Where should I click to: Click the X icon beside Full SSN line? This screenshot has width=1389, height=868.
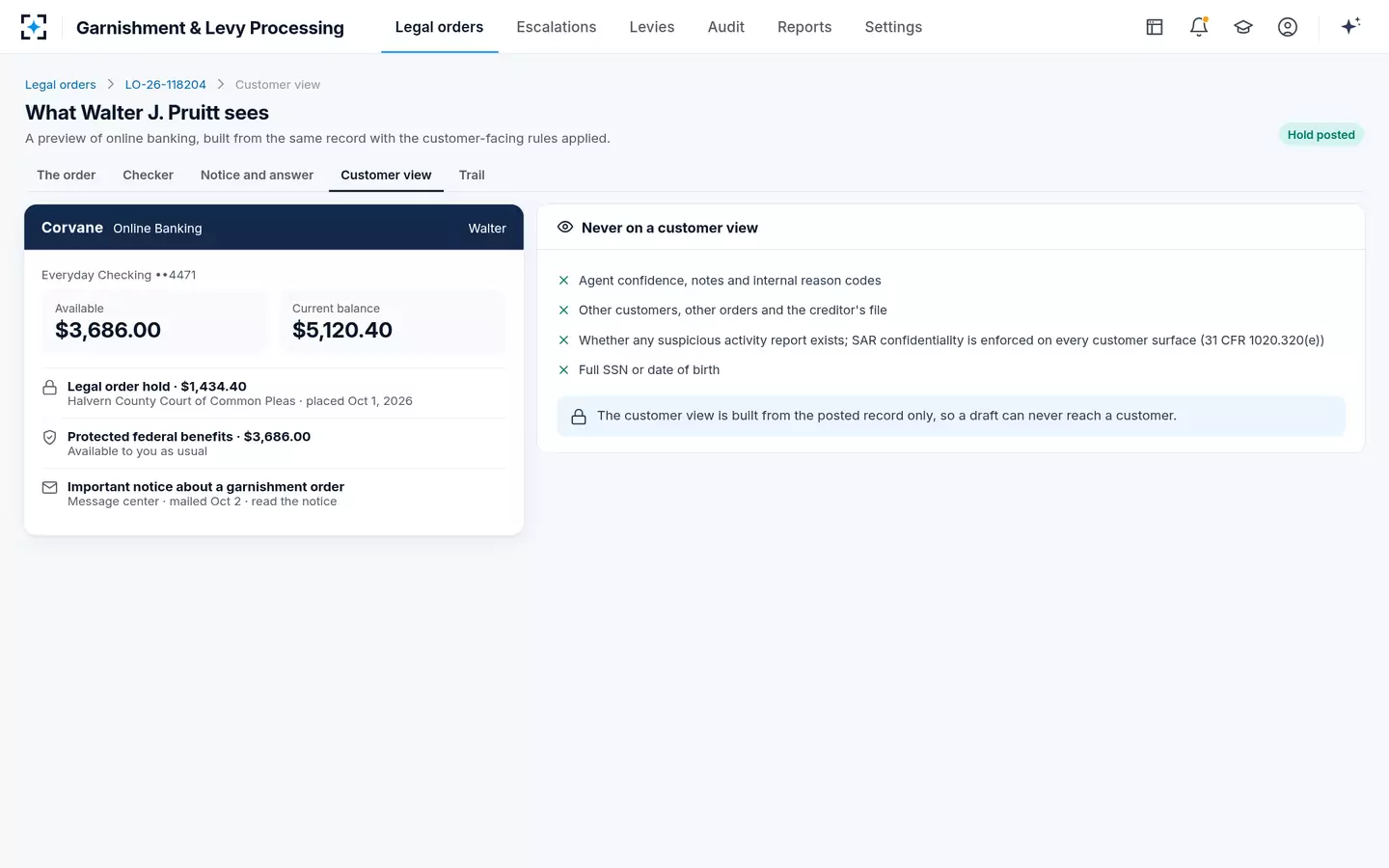coord(563,370)
